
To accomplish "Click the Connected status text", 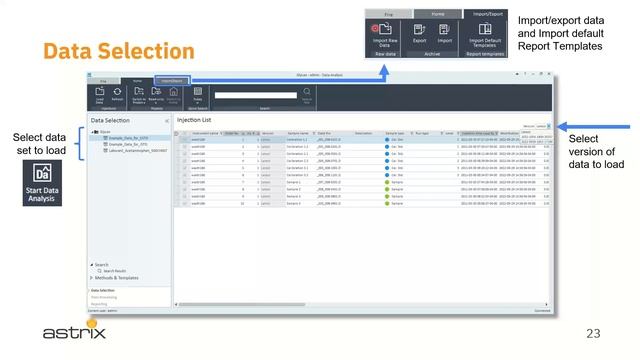I will click(x=542, y=311).
